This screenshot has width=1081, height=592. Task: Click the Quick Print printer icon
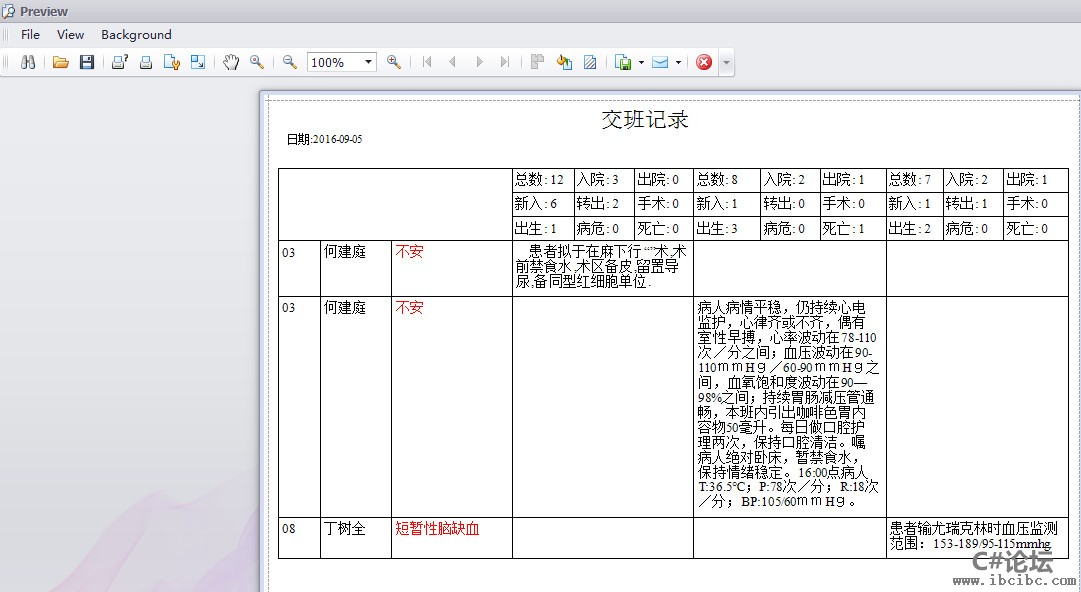pos(146,63)
